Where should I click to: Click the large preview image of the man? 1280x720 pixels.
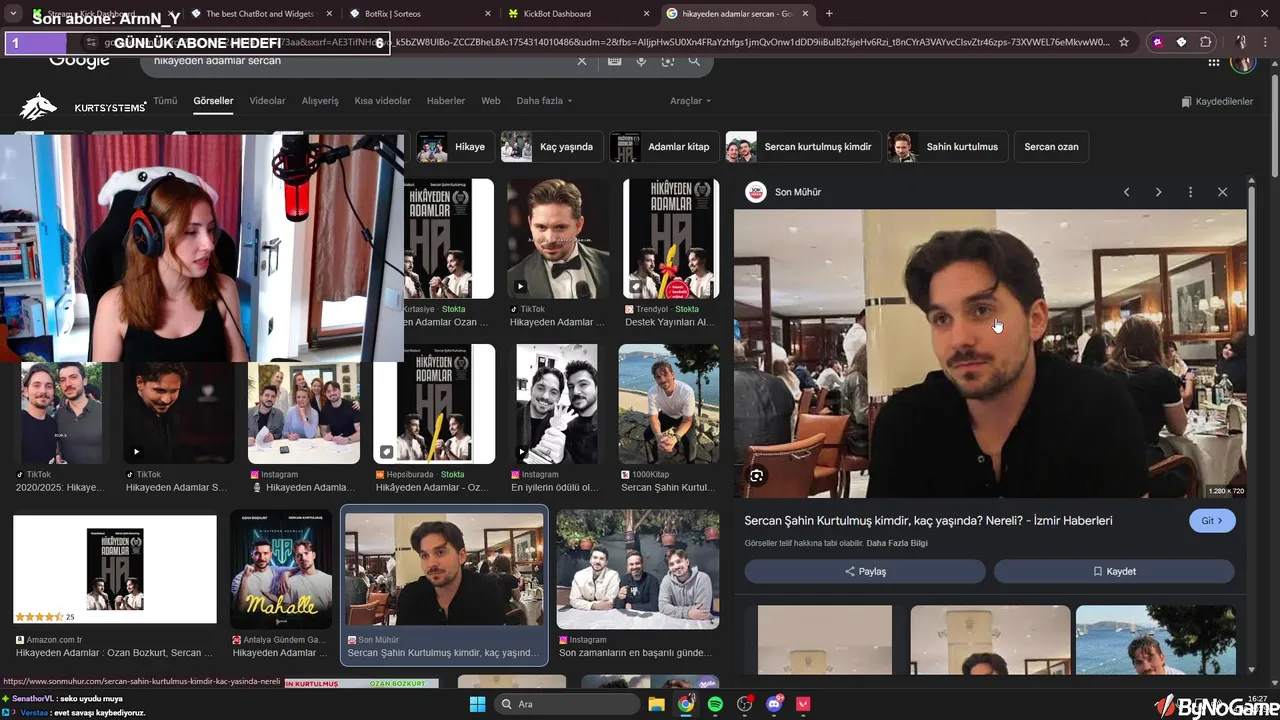point(990,353)
